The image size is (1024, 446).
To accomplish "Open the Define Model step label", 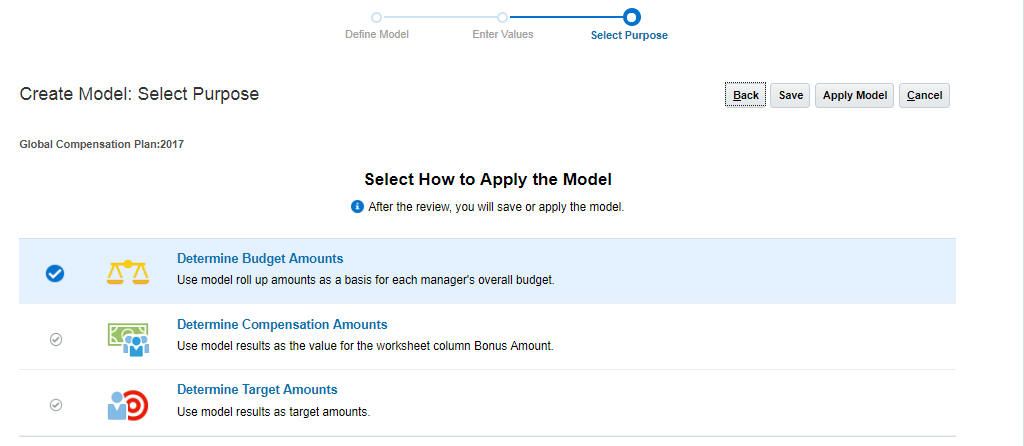I will [x=376, y=35].
